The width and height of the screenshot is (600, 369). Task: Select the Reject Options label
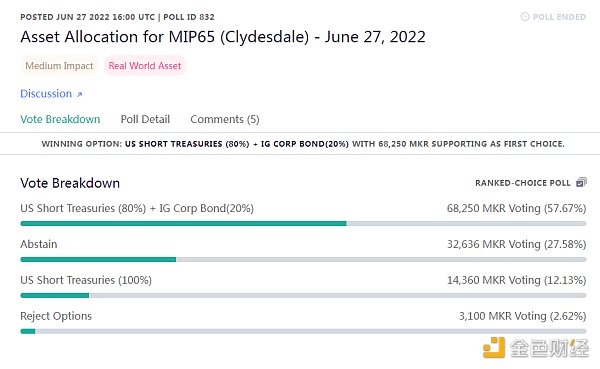[56, 316]
